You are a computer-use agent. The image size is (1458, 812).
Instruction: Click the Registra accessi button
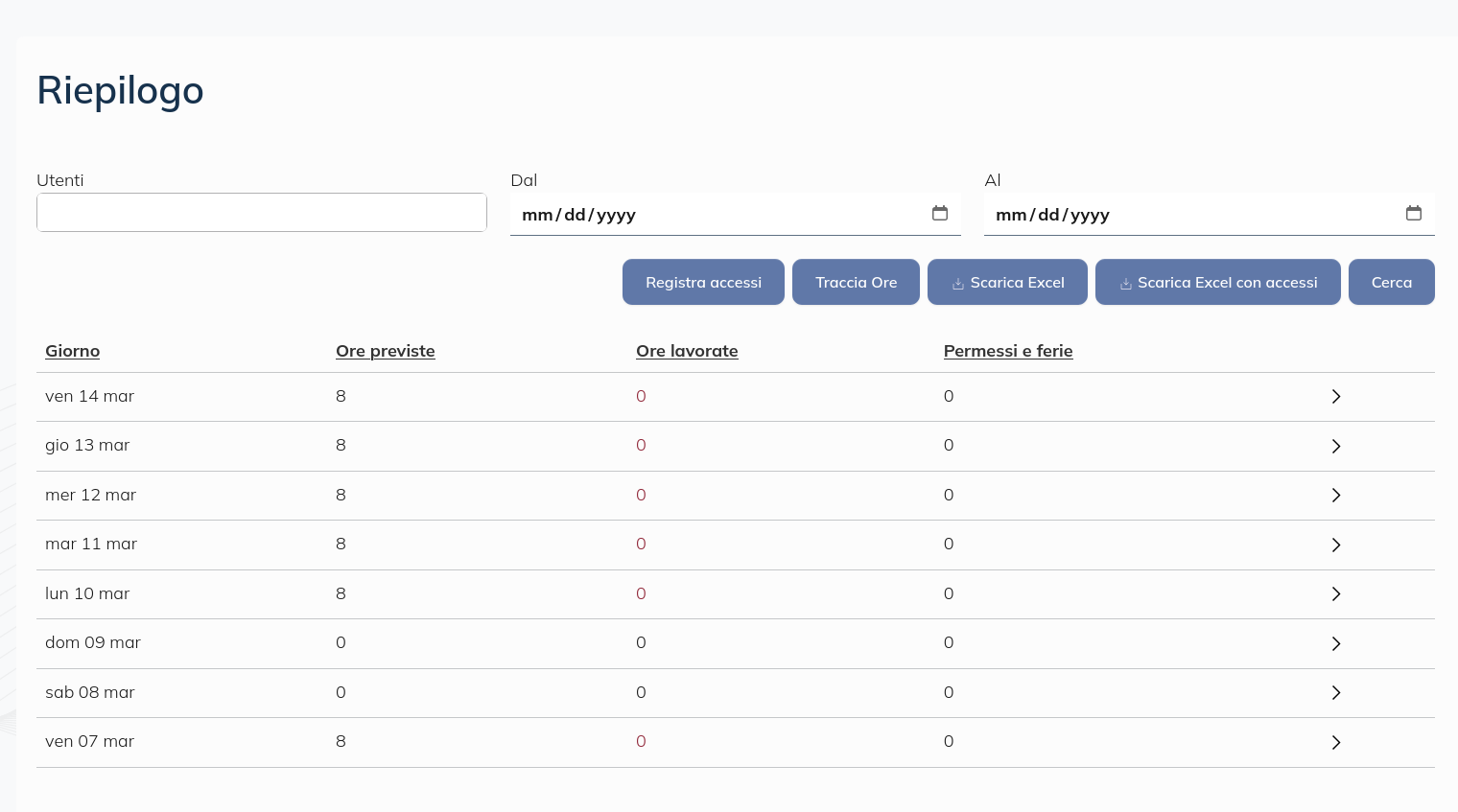[x=703, y=282]
